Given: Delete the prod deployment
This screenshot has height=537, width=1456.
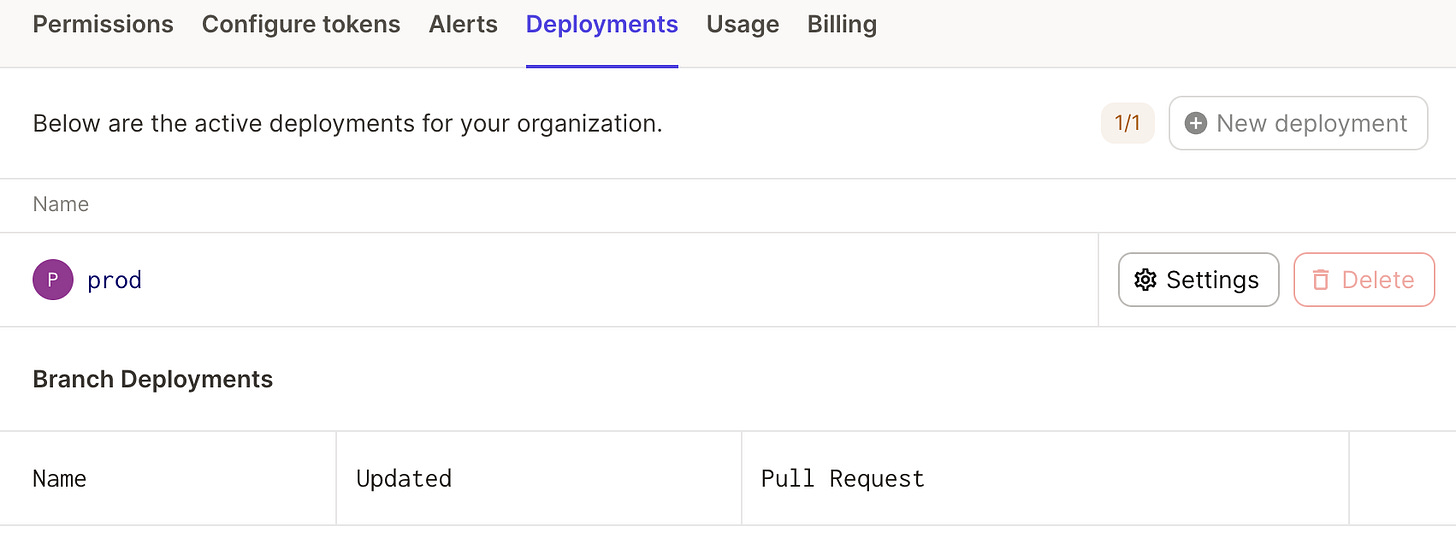Looking at the screenshot, I should 1364,280.
